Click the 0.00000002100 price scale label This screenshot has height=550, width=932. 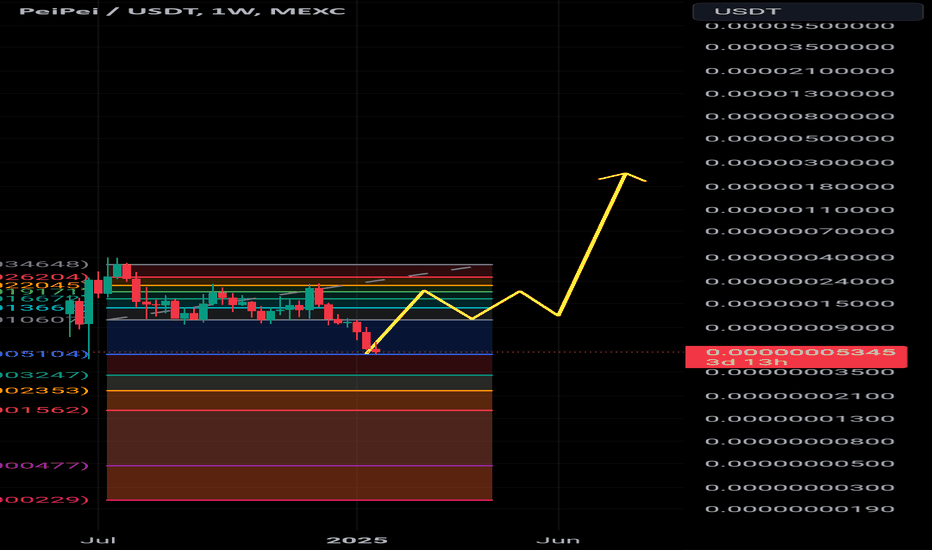pos(799,396)
